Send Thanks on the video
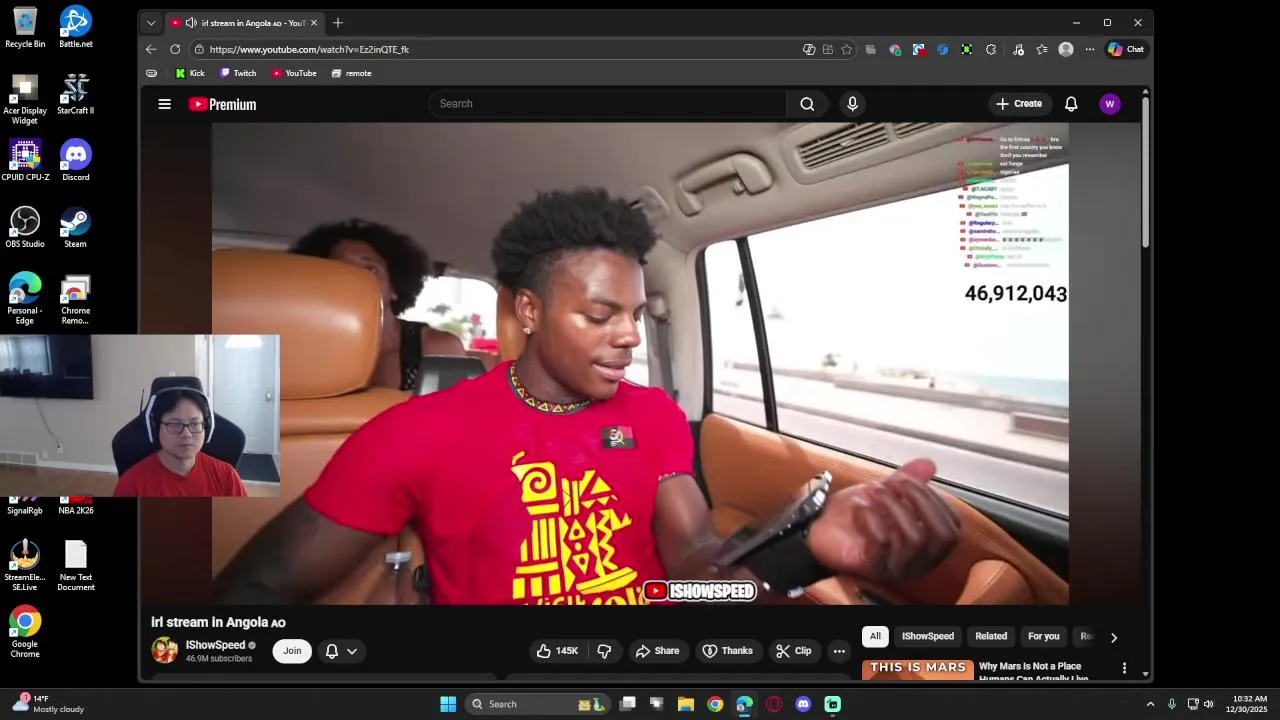This screenshot has width=1280, height=720. pyautogui.click(x=727, y=651)
